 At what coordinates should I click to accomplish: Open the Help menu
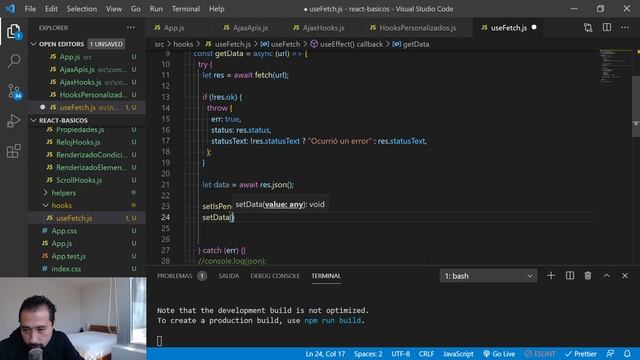[x=217, y=9]
